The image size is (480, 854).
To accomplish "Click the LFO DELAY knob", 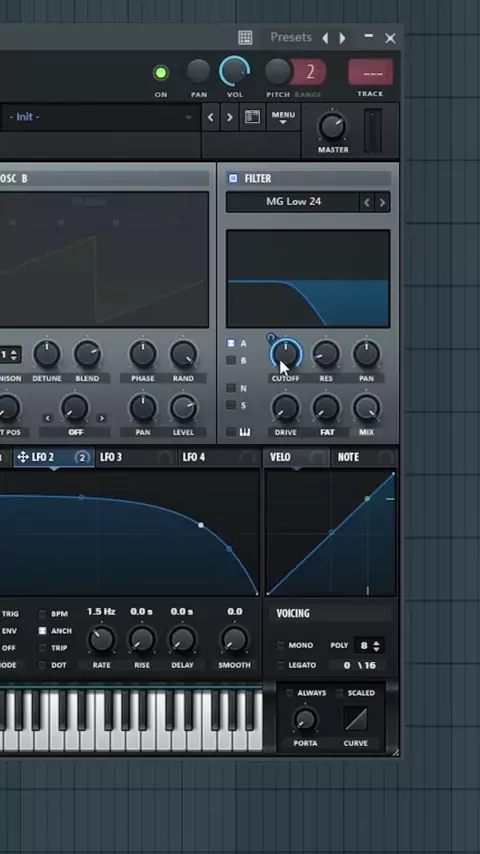I will (182, 639).
